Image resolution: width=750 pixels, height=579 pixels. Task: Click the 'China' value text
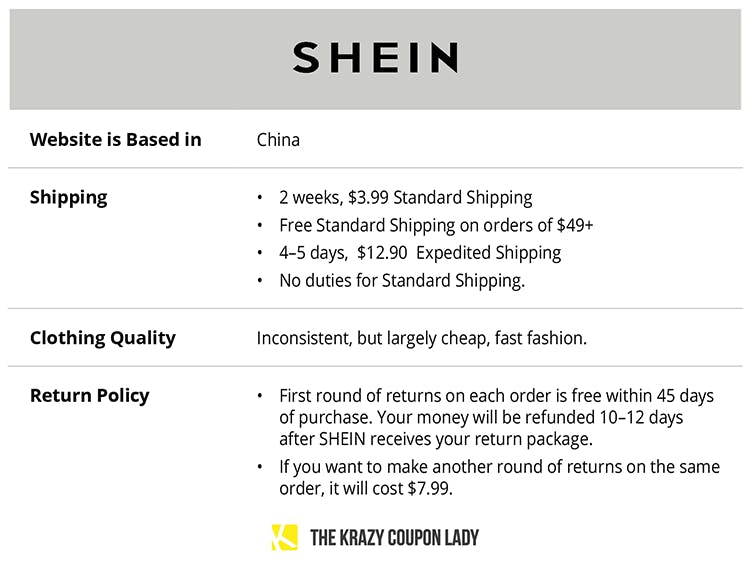tap(278, 139)
